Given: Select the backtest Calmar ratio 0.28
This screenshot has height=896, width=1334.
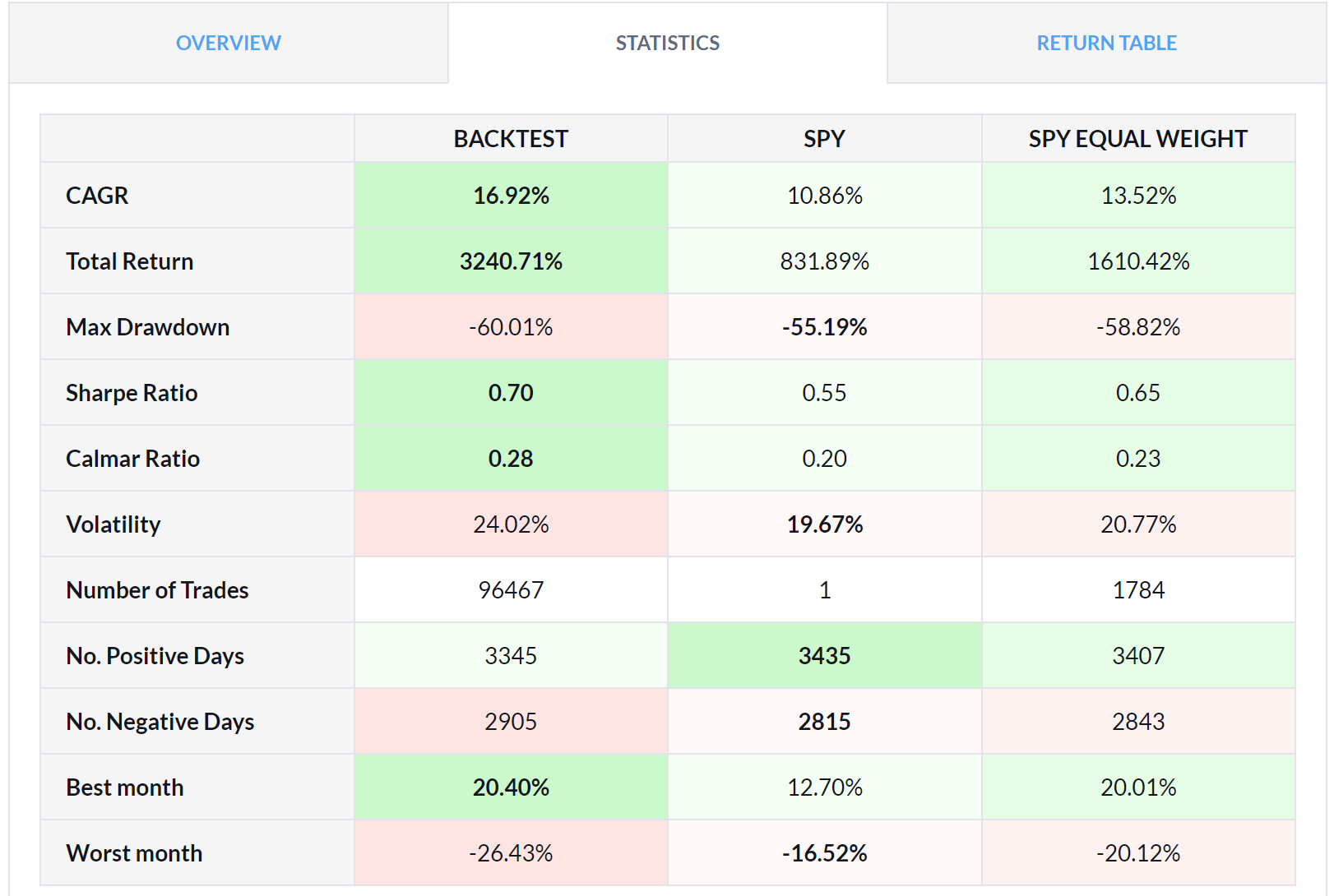Looking at the screenshot, I should pos(511,459).
